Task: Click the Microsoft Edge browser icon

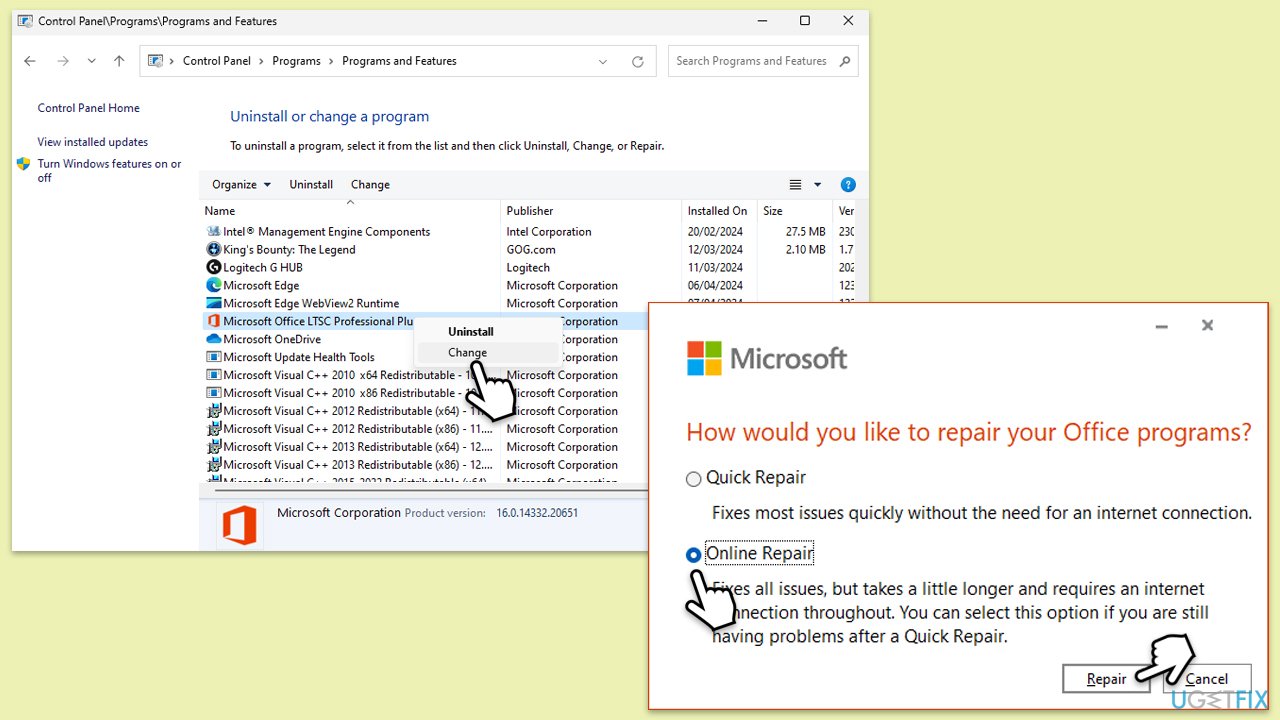Action: (213, 285)
